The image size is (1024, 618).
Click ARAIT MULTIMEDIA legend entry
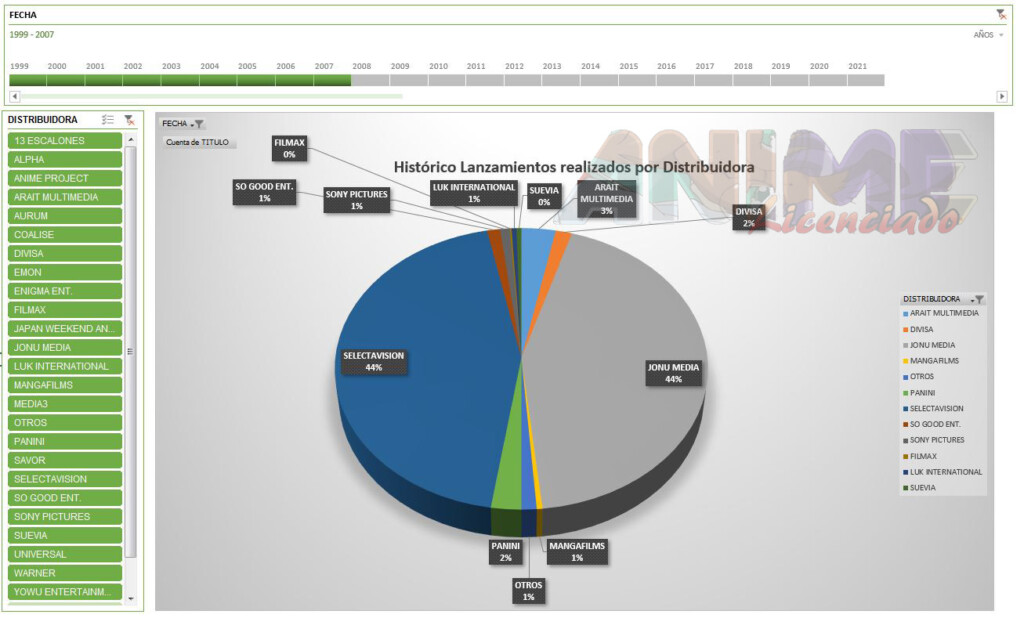(x=940, y=314)
